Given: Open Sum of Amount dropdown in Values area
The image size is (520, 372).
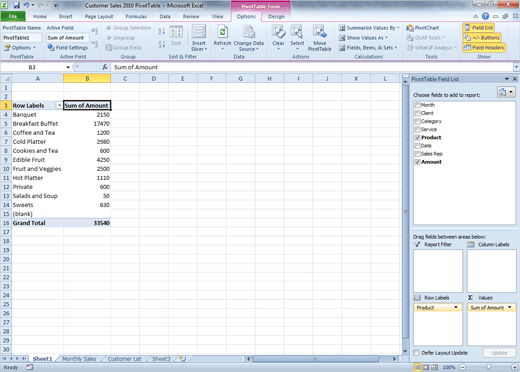Looking at the screenshot, I should pyautogui.click(x=509, y=307).
